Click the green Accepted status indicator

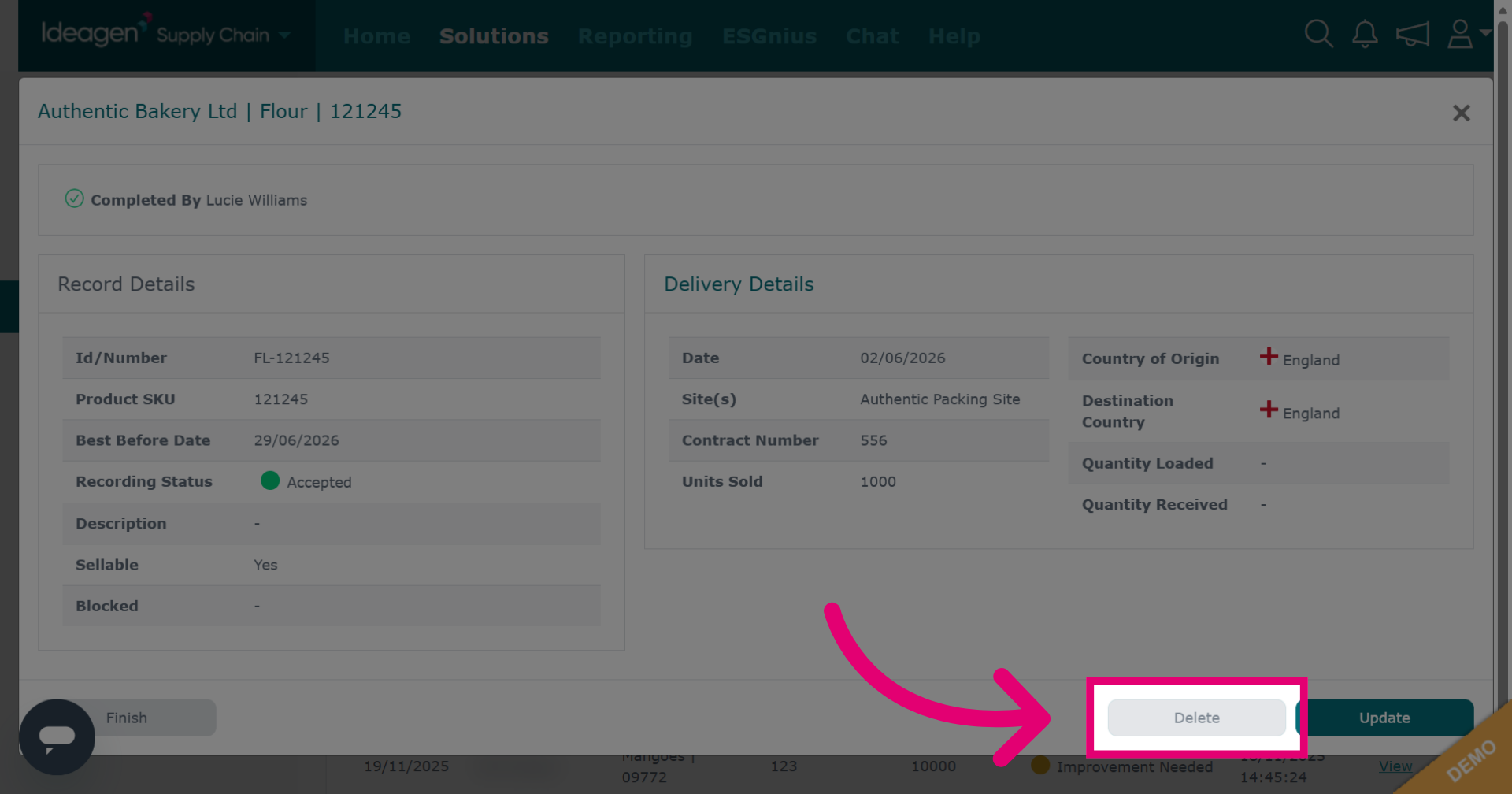(x=270, y=480)
